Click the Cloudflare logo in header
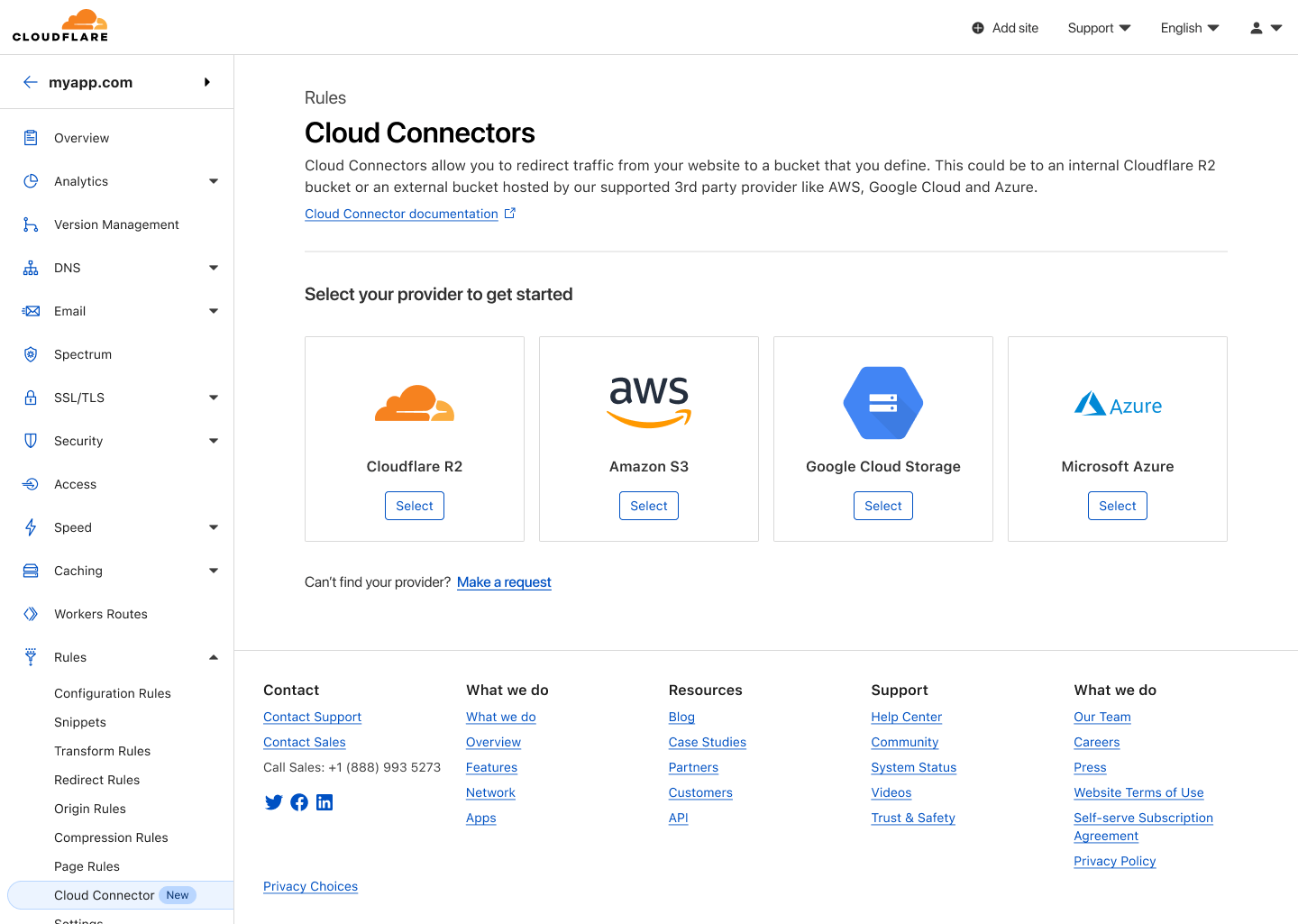 click(x=60, y=26)
